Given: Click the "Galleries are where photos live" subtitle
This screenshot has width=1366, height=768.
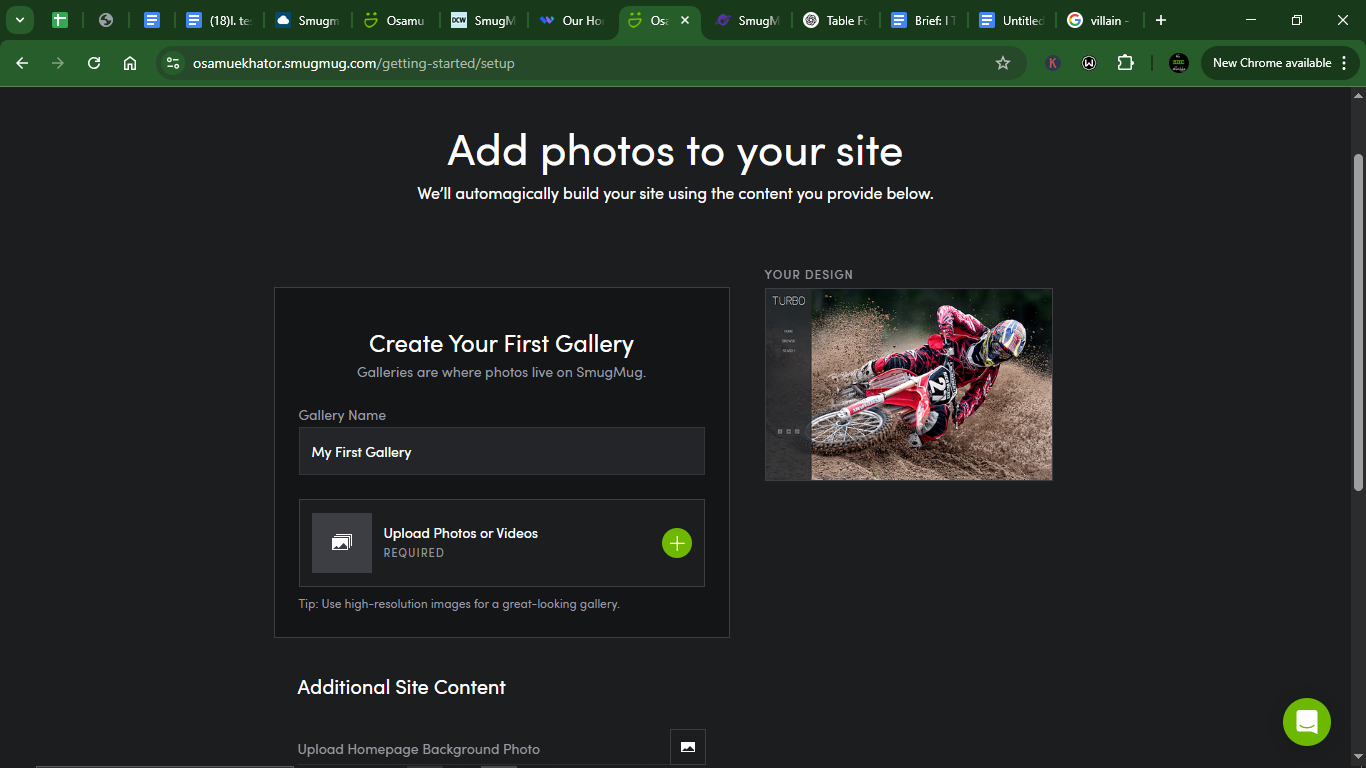Looking at the screenshot, I should click(x=502, y=372).
